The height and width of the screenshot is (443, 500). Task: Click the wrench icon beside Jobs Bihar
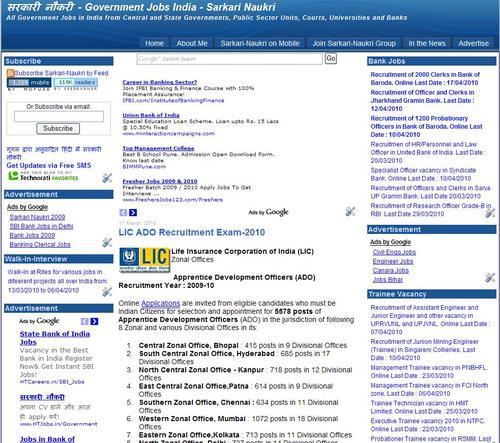pos(490,277)
